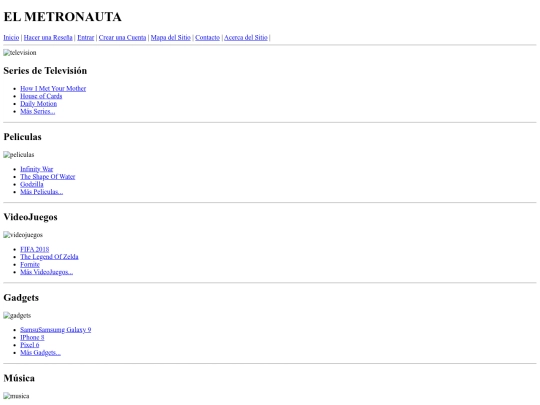The height and width of the screenshot is (405, 540).
Task: Open the Mis Series... link
Action: point(38,111)
